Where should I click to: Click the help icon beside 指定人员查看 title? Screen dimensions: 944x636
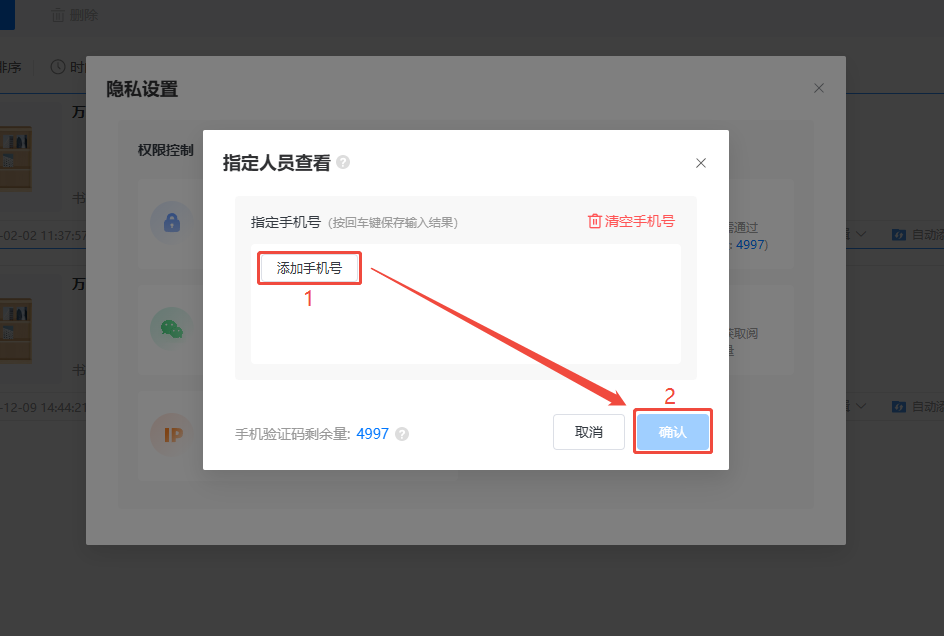pyautogui.click(x=343, y=163)
